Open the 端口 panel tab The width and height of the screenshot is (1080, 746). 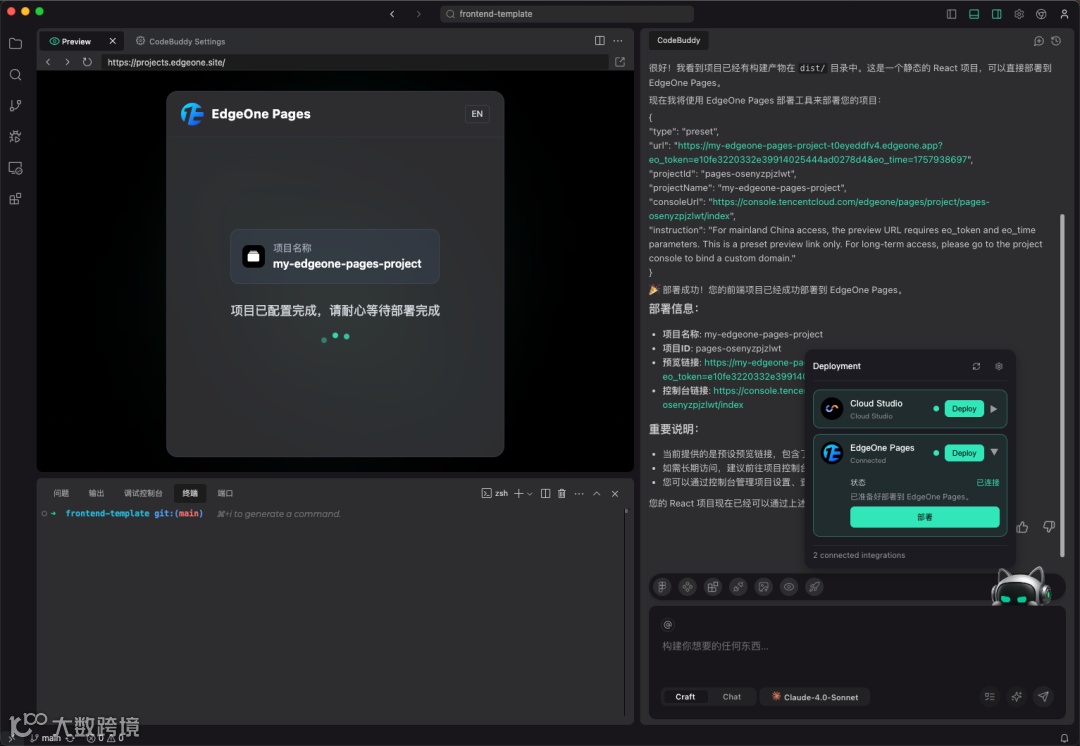pyautogui.click(x=225, y=493)
